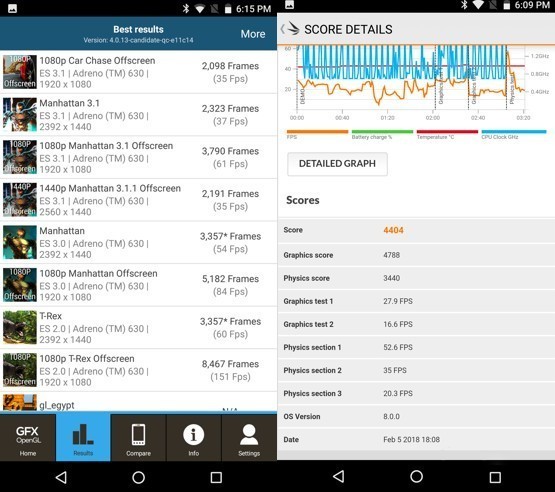Select the Manhattan 3.1 result row
Image resolution: width=555 pixels, height=492 pixels.
138,115
